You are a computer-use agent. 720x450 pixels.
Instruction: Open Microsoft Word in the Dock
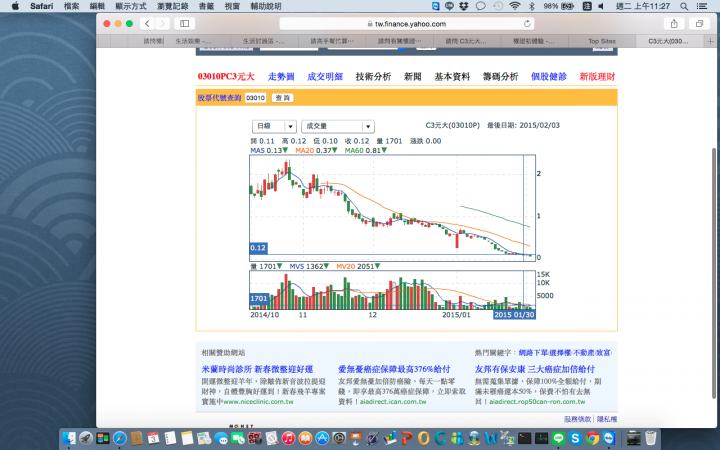(x=491, y=438)
